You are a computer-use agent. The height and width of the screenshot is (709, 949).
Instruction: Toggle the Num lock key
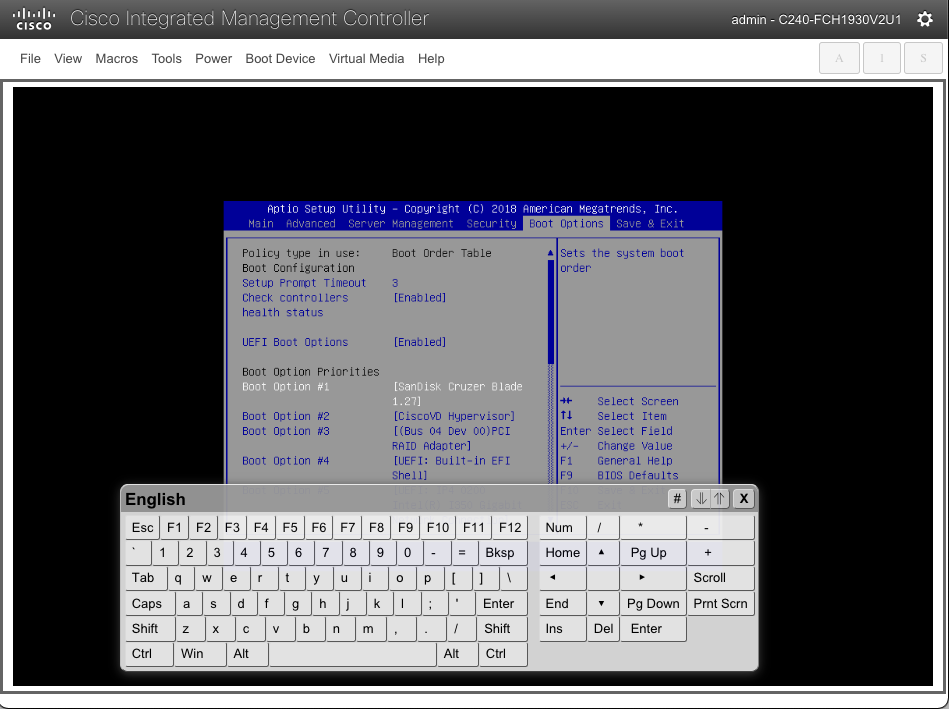(x=562, y=527)
